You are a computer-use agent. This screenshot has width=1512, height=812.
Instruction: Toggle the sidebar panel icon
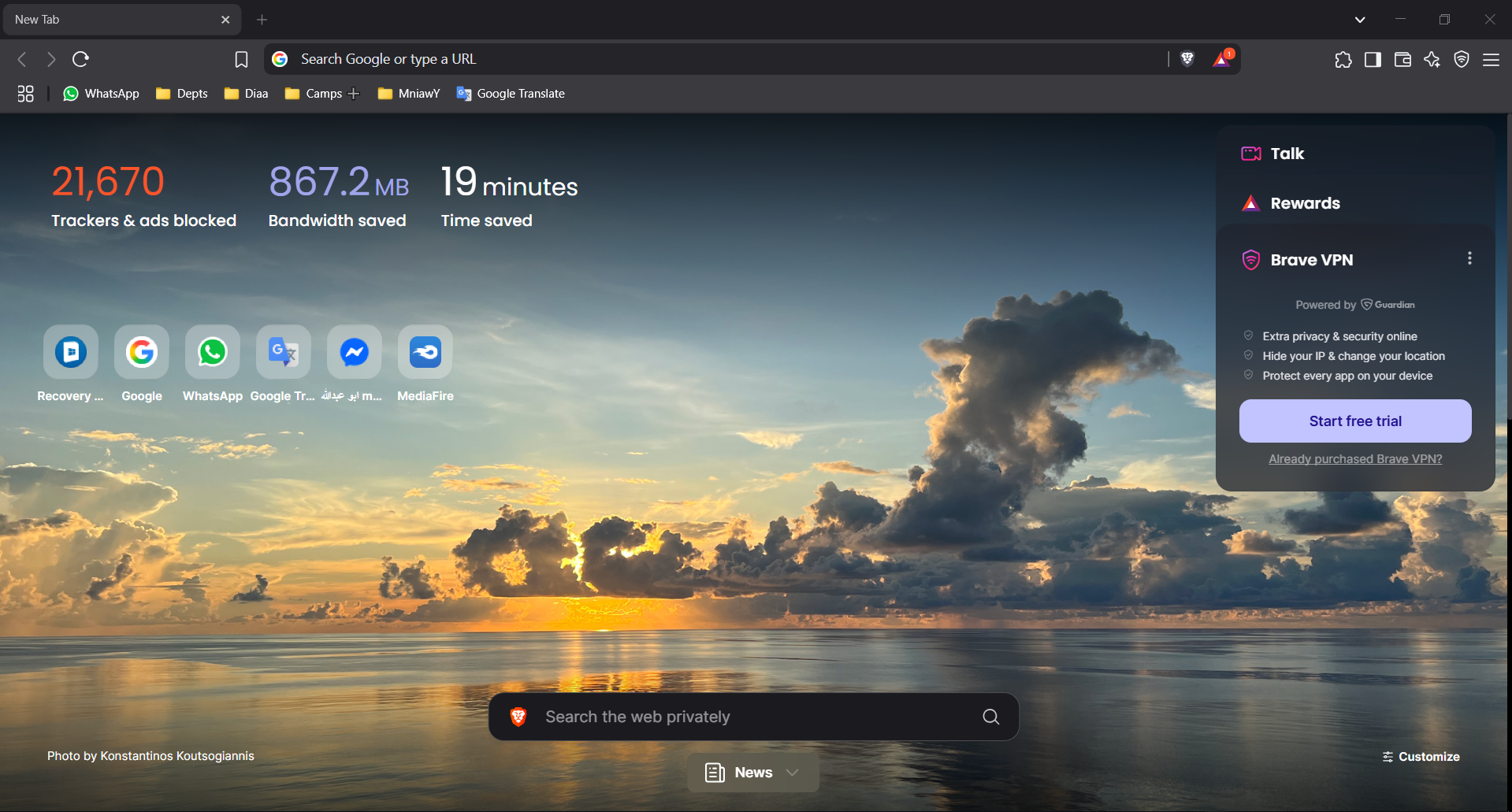1373,59
